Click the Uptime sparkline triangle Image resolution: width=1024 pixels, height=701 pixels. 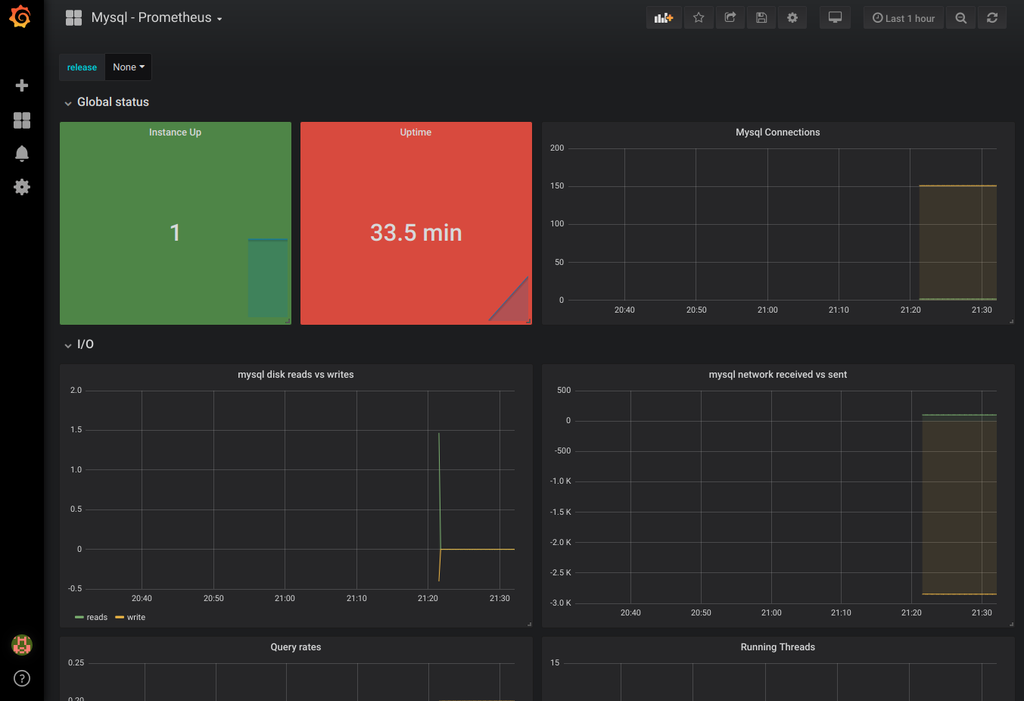(510, 300)
